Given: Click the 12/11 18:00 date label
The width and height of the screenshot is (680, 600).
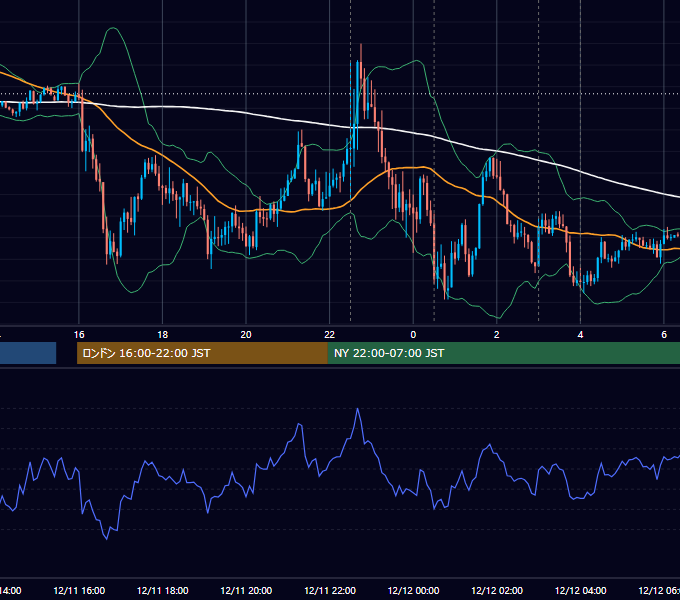Looking at the screenshot, I should [x=163, y=590].
